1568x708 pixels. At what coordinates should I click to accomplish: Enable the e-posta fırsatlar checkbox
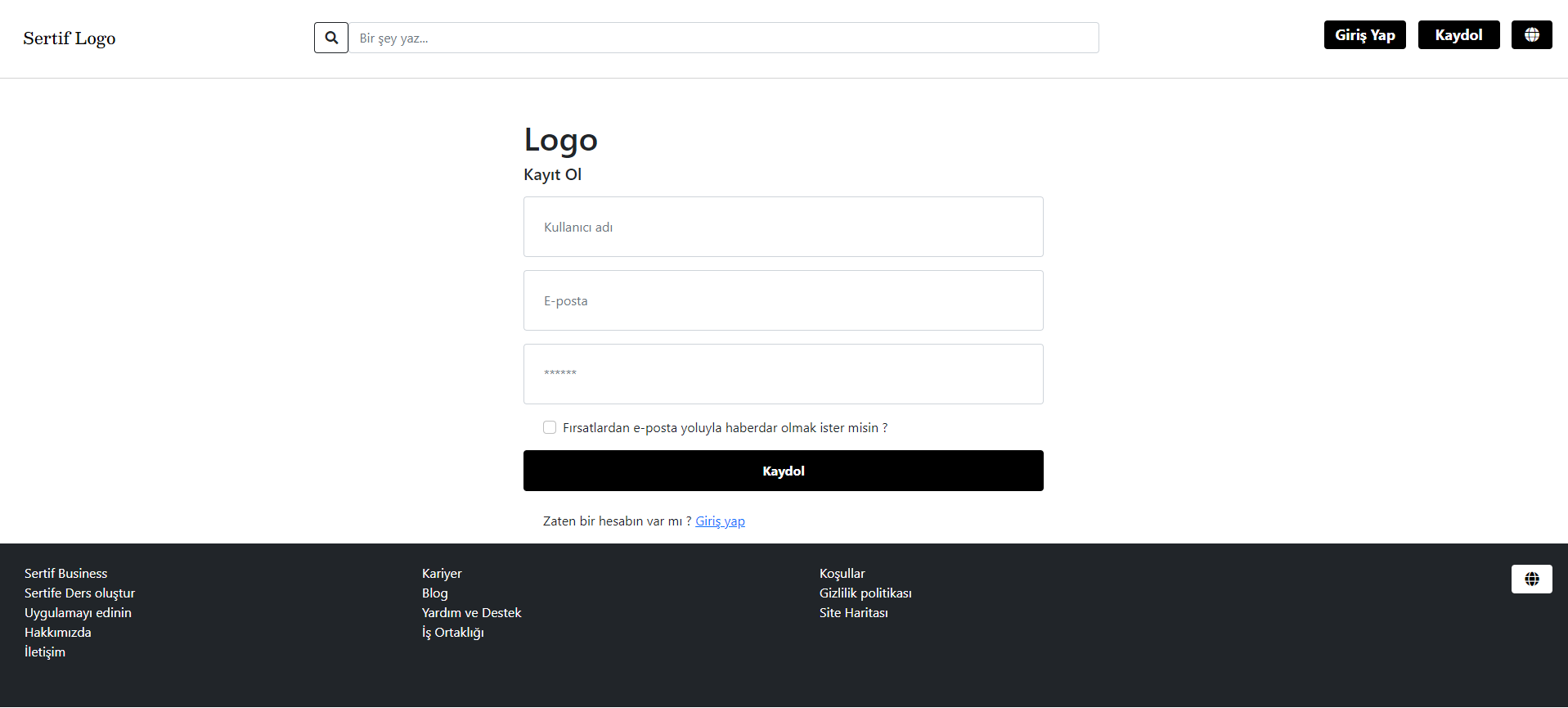pyautogui.click(x=549, y=426)
